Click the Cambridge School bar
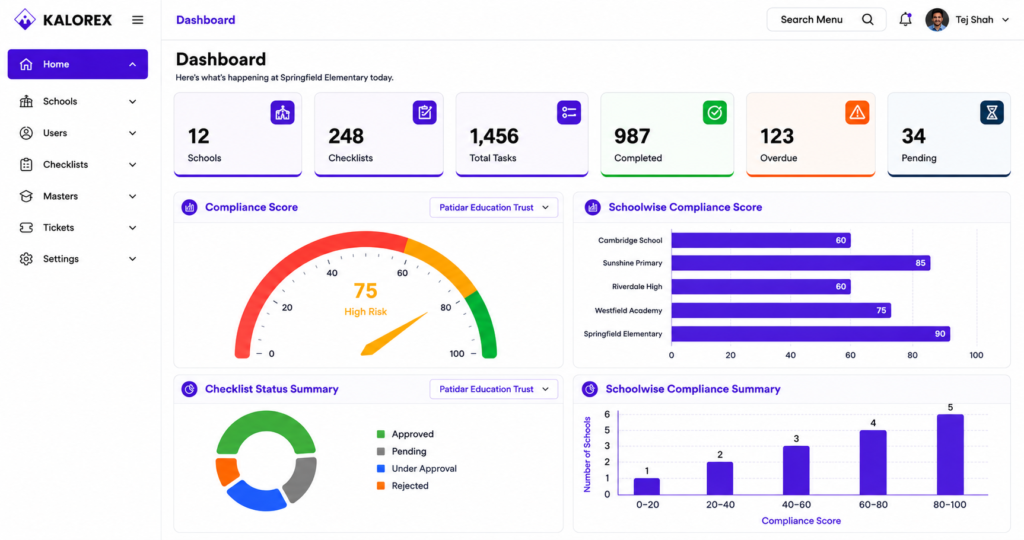 pyautogui.click(x=761, y=240)
